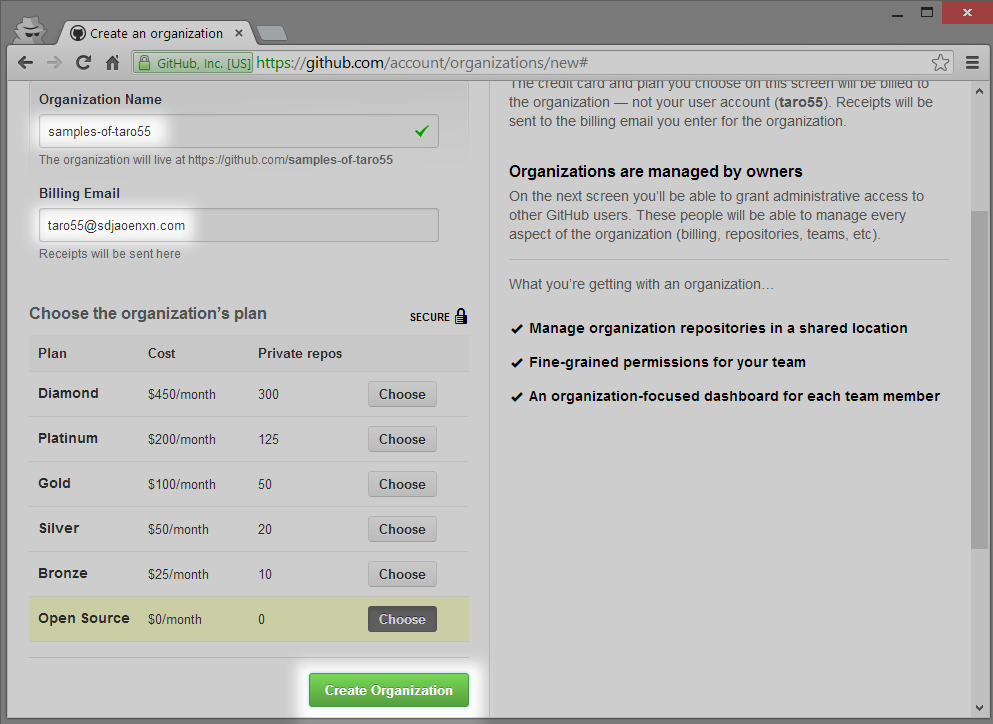Click the green SSL padlock icon
The width and height of the screenshot is (993, 724).
pyautogui.click(x=144, y=63)
